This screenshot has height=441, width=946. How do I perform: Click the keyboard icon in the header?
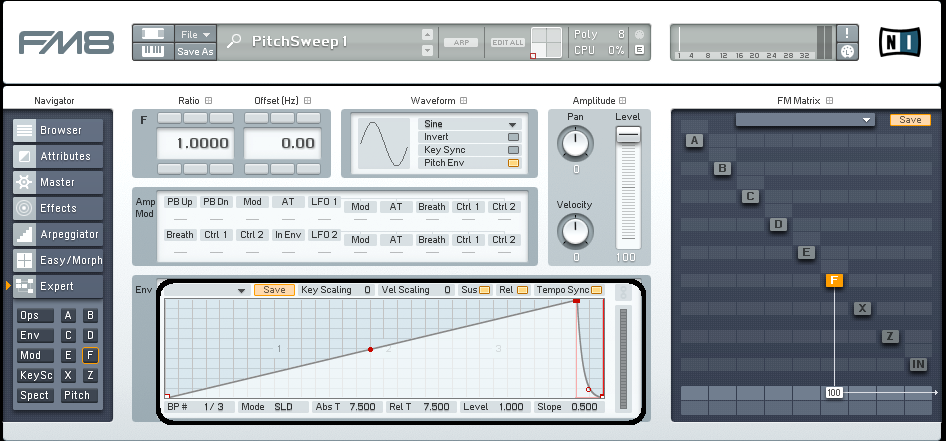click(153, 51)
